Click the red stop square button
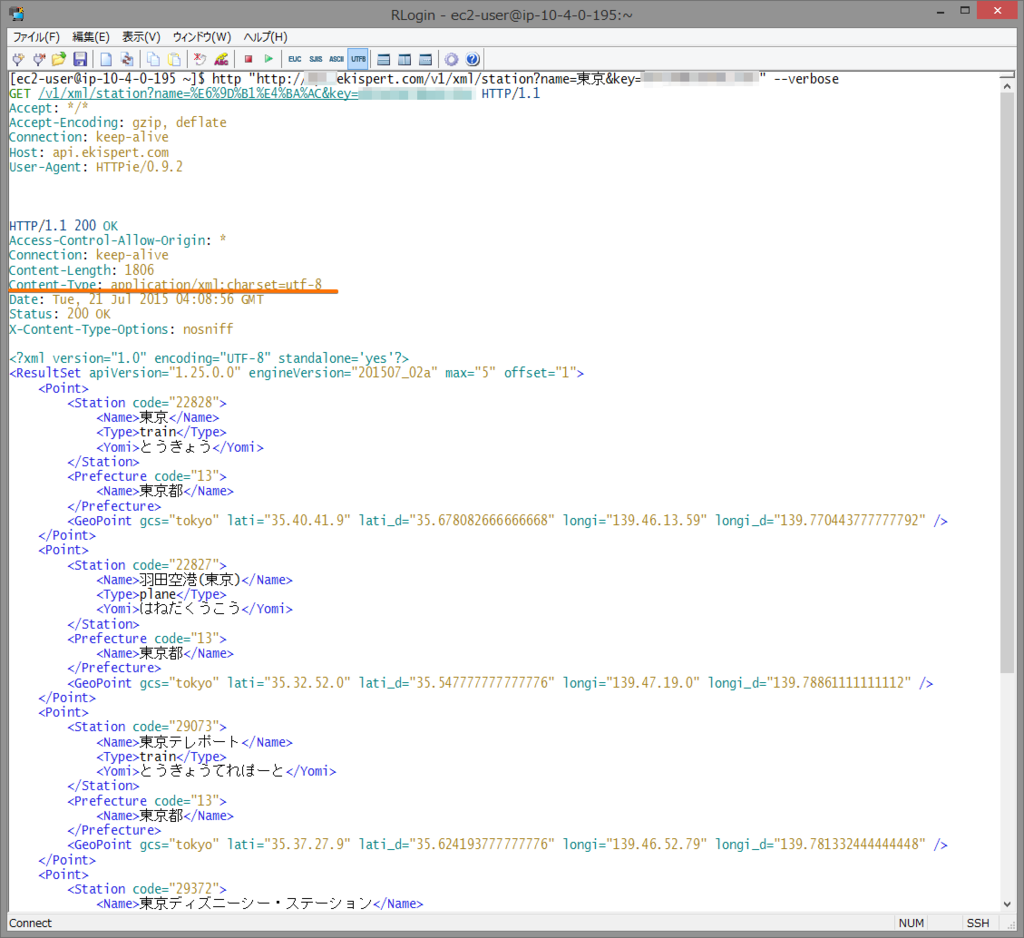The width and height of the screenshot is (1024, 938). (x=248, y=59)
